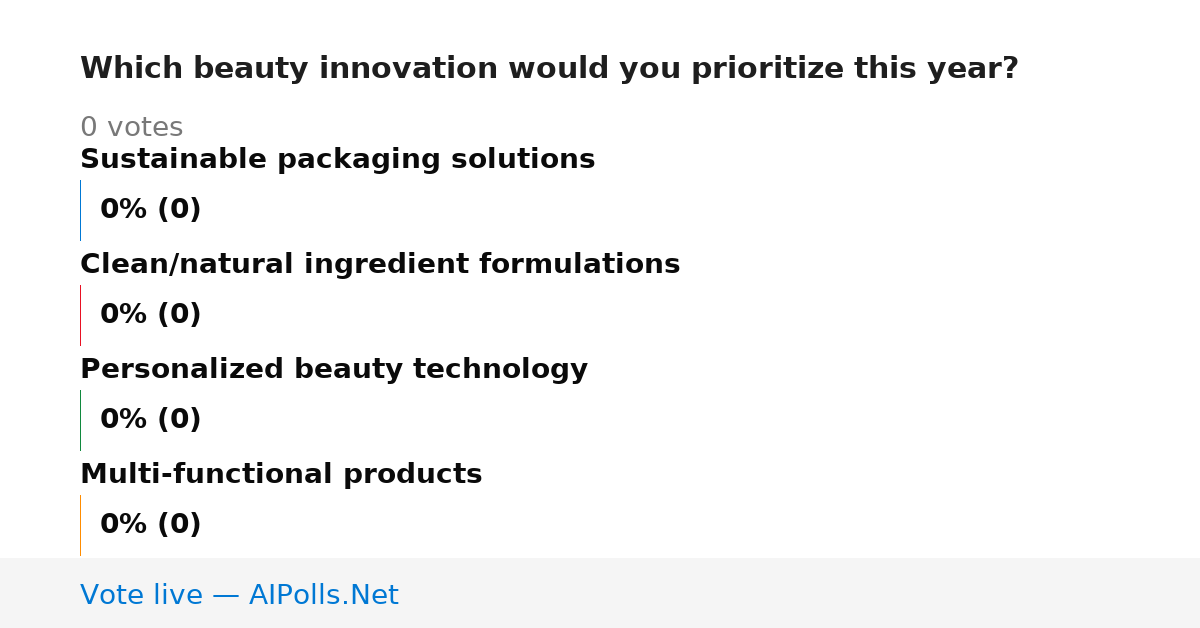Select the Multi-functional products option

[281, 474]
